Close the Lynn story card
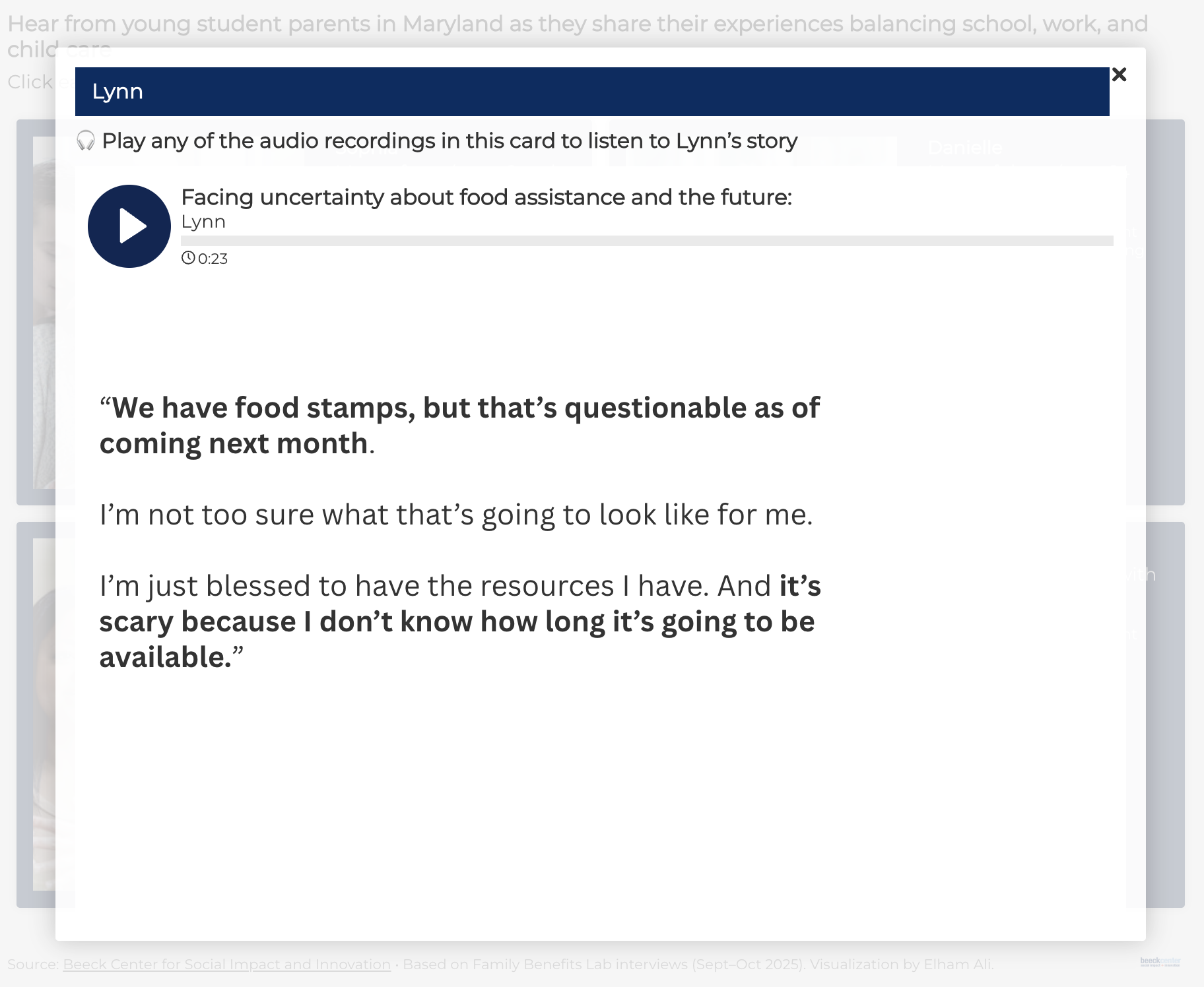The width and height of the screenshot is (1204, 987). coord(1119,75)
